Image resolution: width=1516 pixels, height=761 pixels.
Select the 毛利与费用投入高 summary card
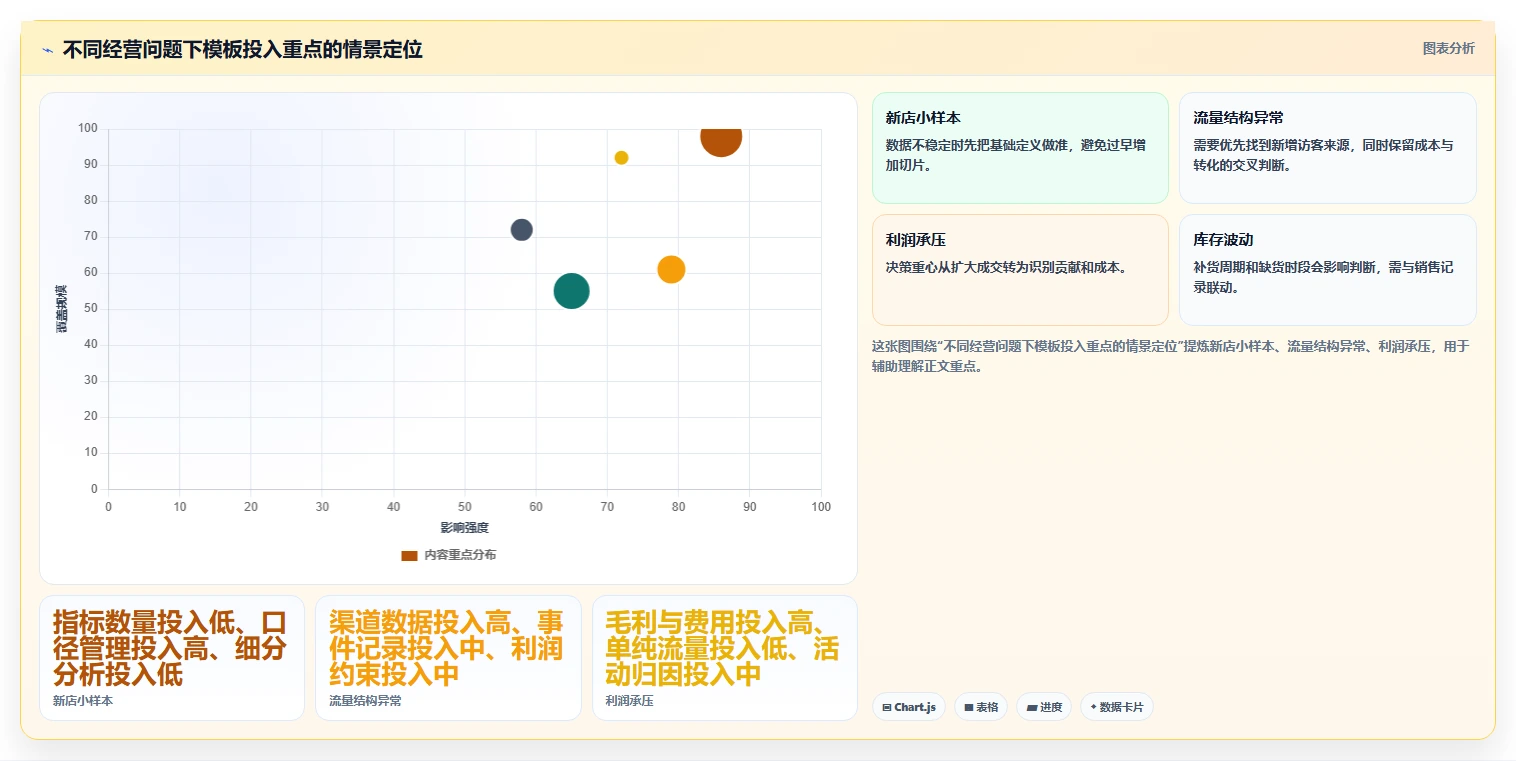[724, 658]
